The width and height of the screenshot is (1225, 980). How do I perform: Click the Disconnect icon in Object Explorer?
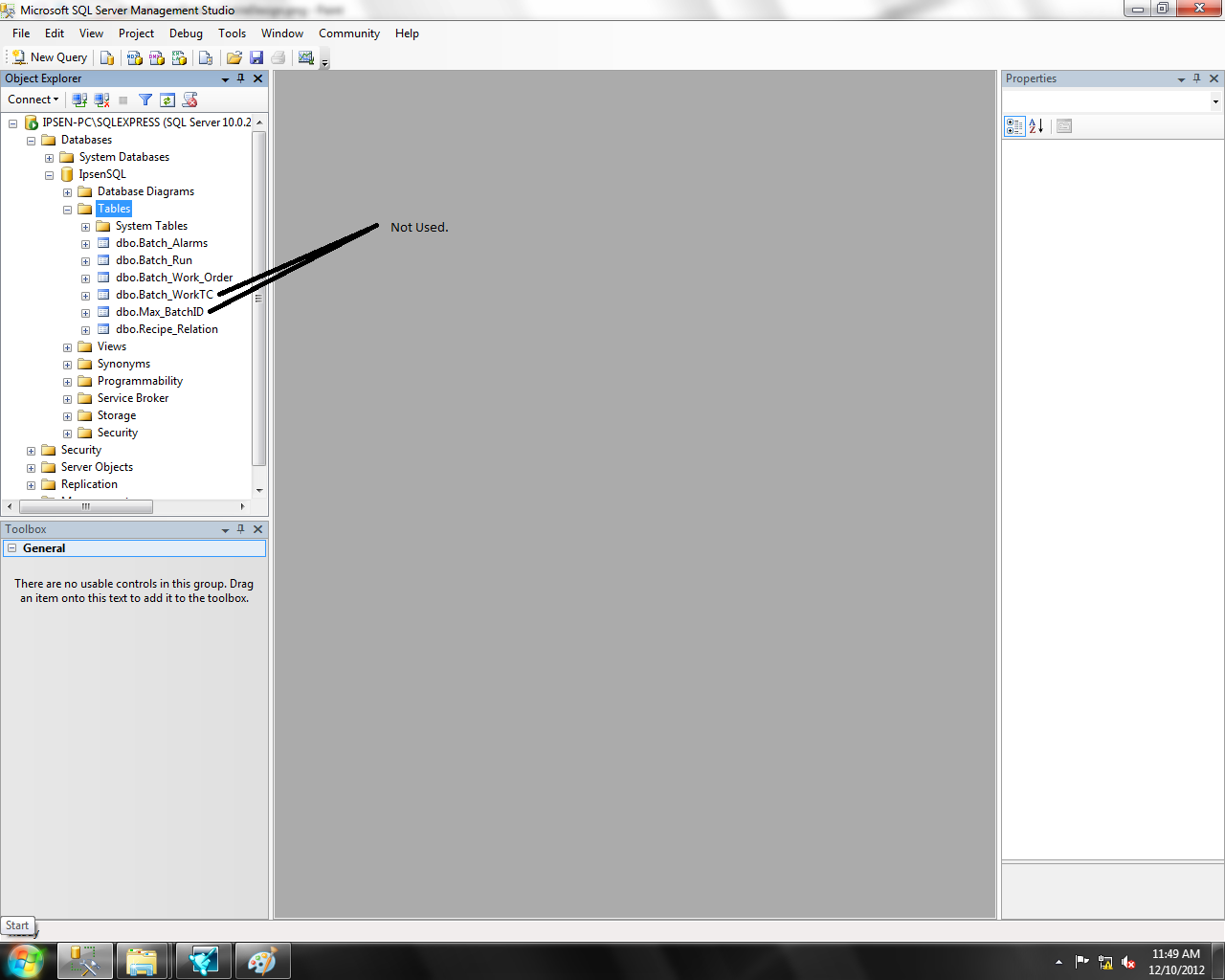(101, 100)
